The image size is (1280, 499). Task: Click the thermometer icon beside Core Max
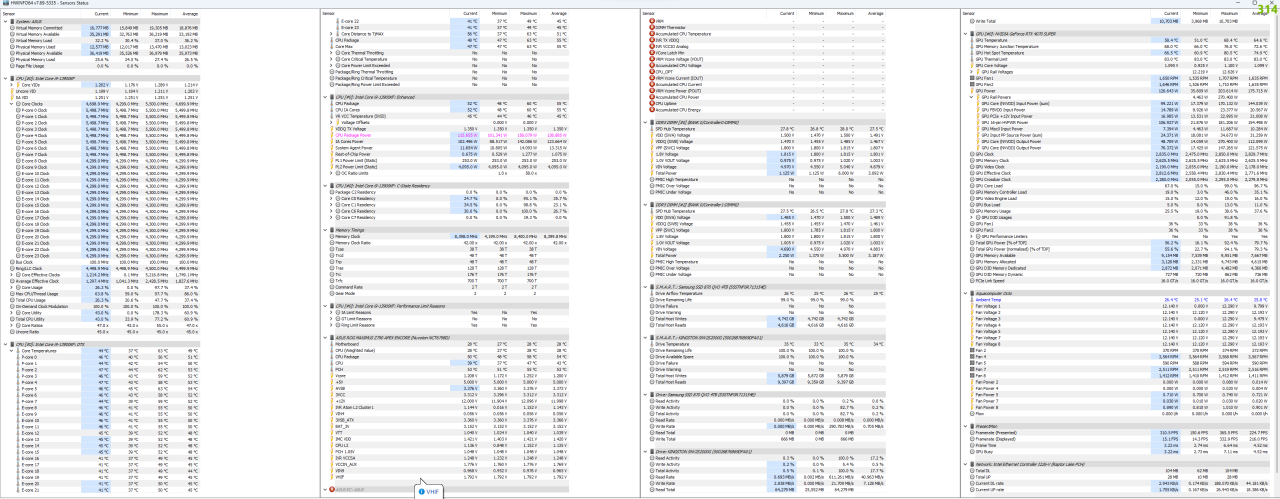tap(331, 46)
